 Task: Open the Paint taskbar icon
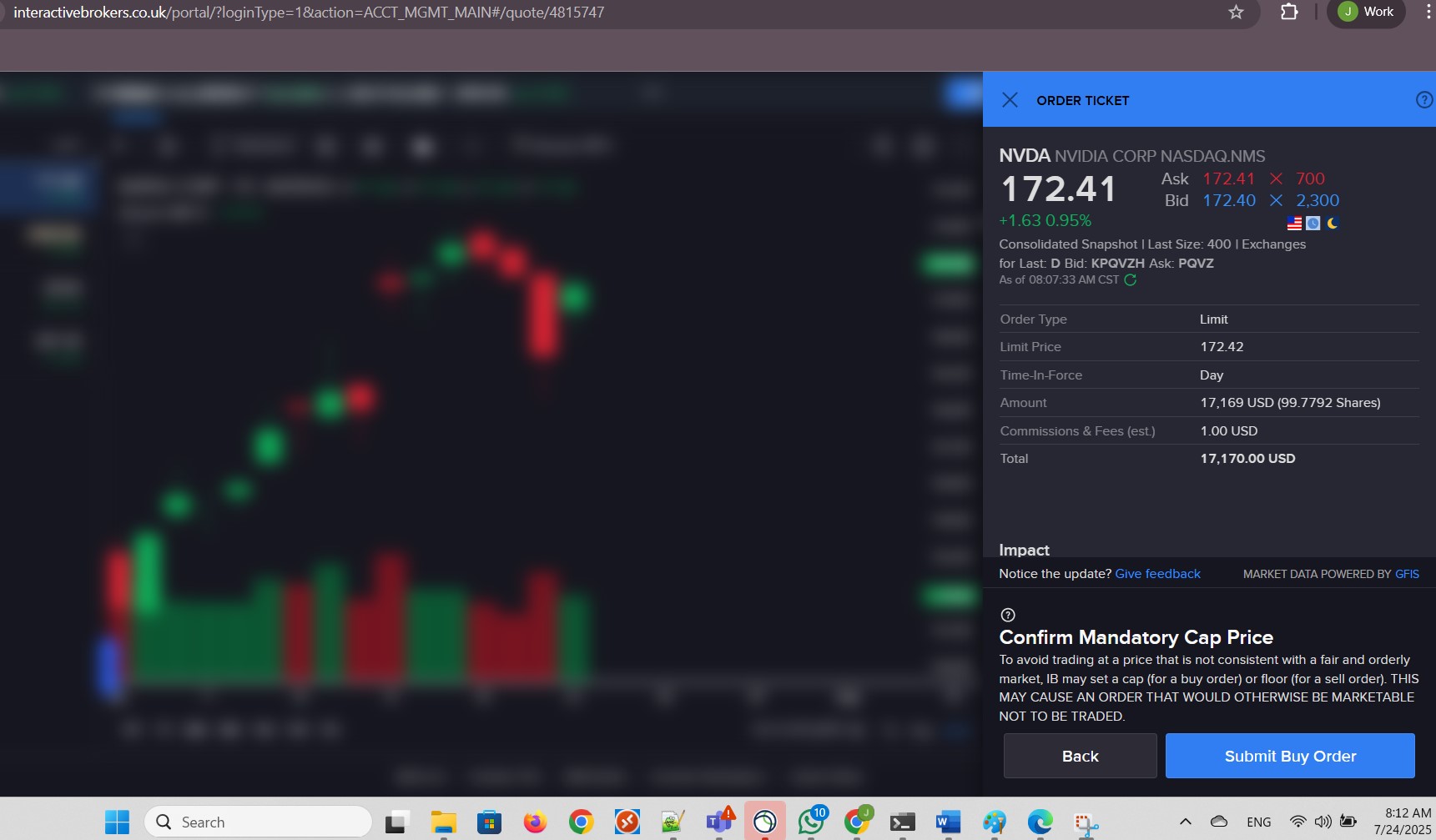pyautogui.click(x=994, y=822)
